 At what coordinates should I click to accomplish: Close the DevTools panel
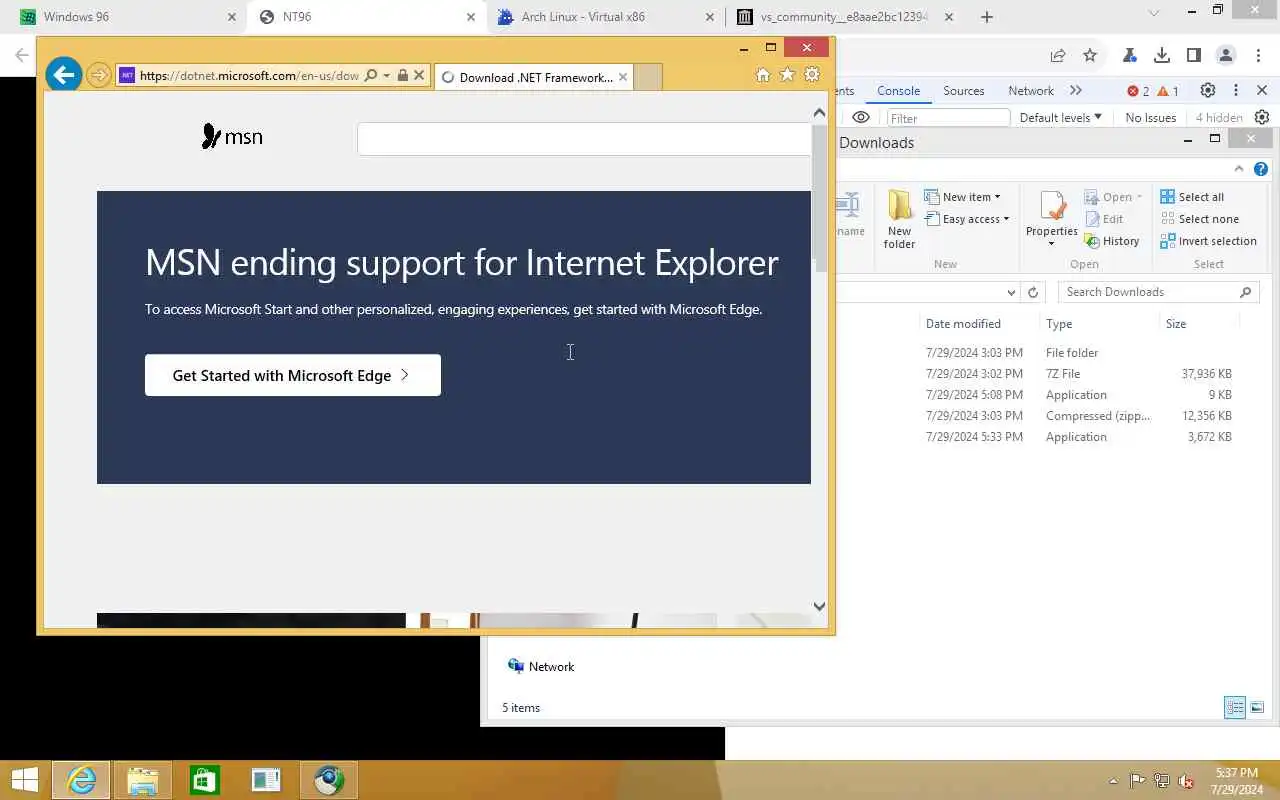coord(1262,91)
